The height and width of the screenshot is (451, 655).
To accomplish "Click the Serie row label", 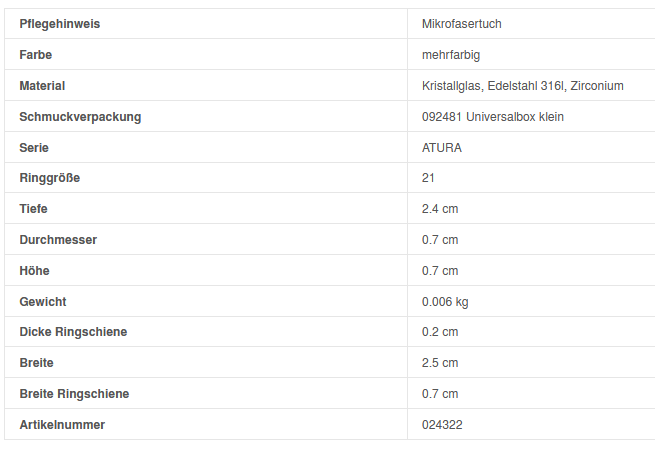I will (x=35, y=148).
